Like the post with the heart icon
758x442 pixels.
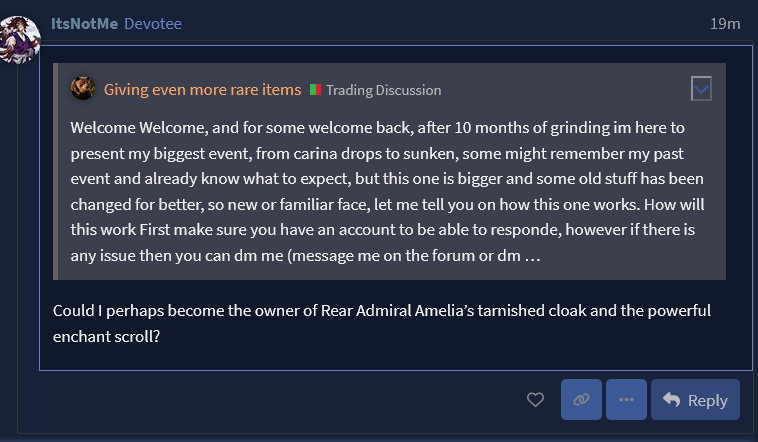click(x=535, y=400)
